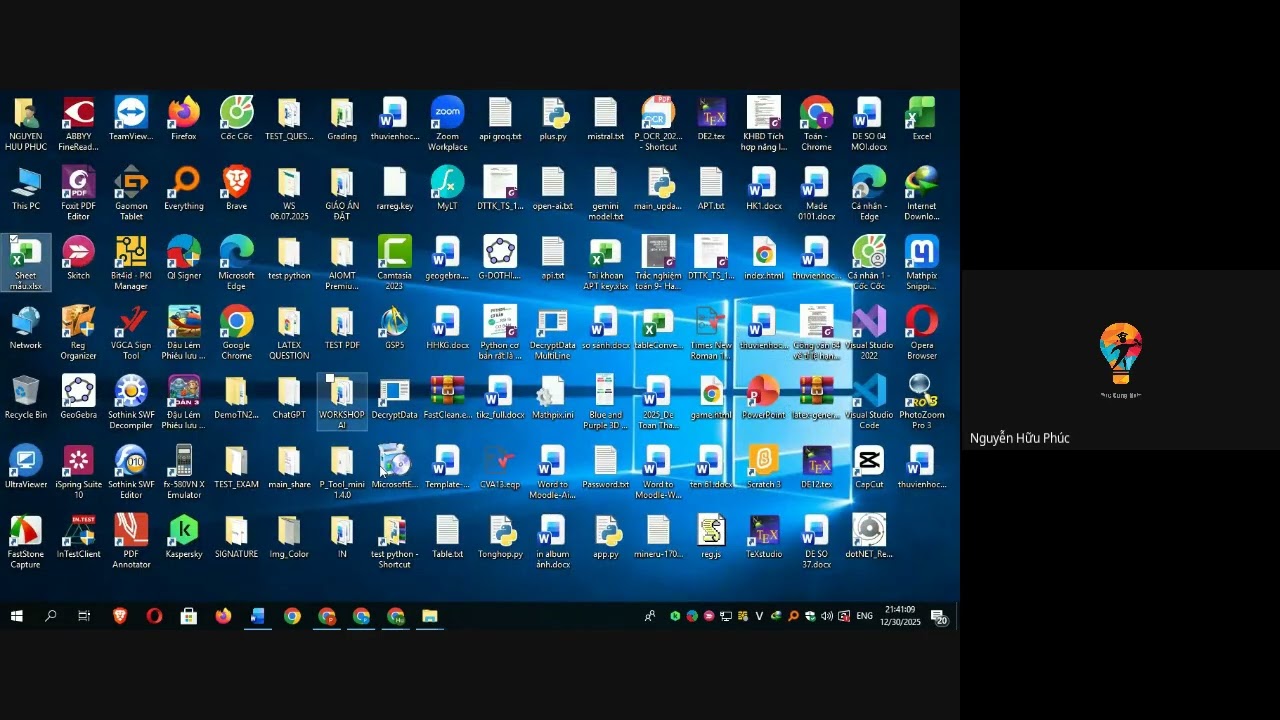Select the fx-580VN X Emulator shortcut
Screen dimensions: 1280x720
click(184, 472)
